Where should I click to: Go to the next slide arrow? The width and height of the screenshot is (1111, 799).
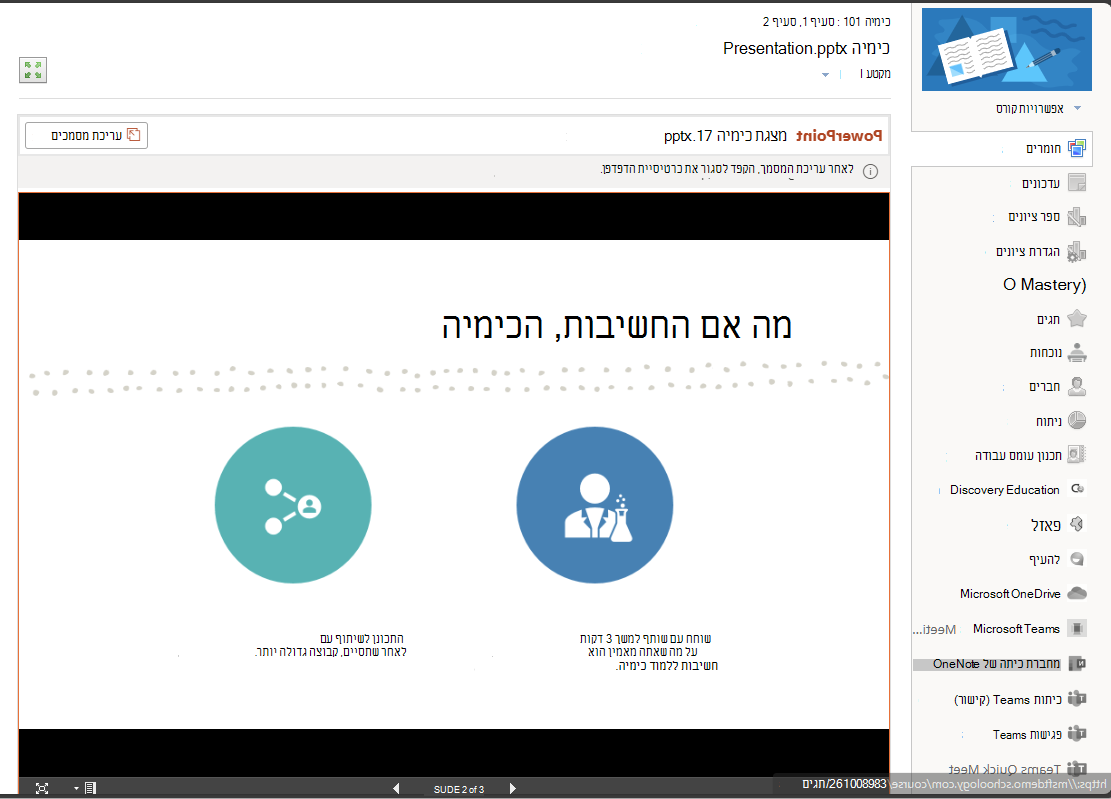512,788
